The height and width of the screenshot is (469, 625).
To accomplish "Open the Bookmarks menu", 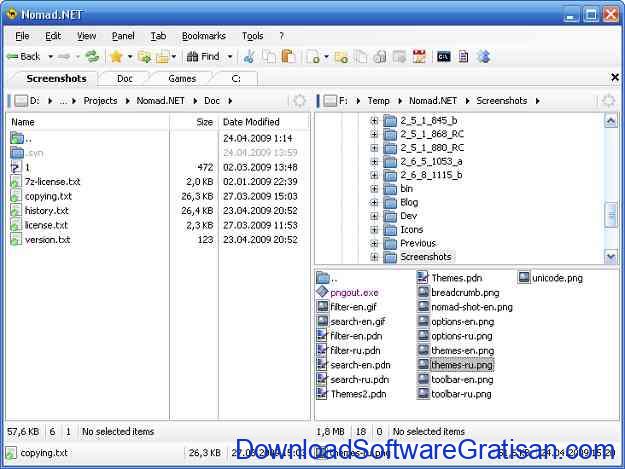I will coord(204,36).
